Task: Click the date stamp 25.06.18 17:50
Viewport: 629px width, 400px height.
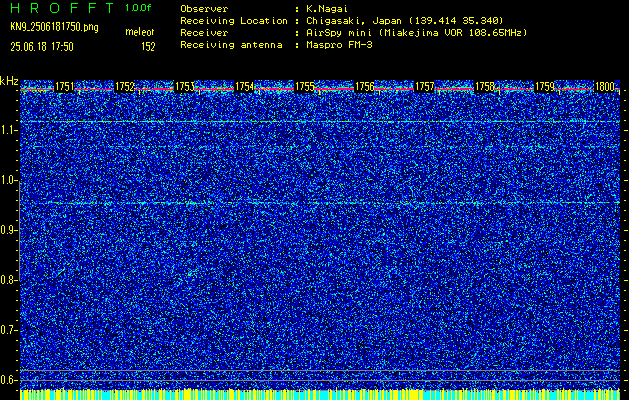Action: 42,47
